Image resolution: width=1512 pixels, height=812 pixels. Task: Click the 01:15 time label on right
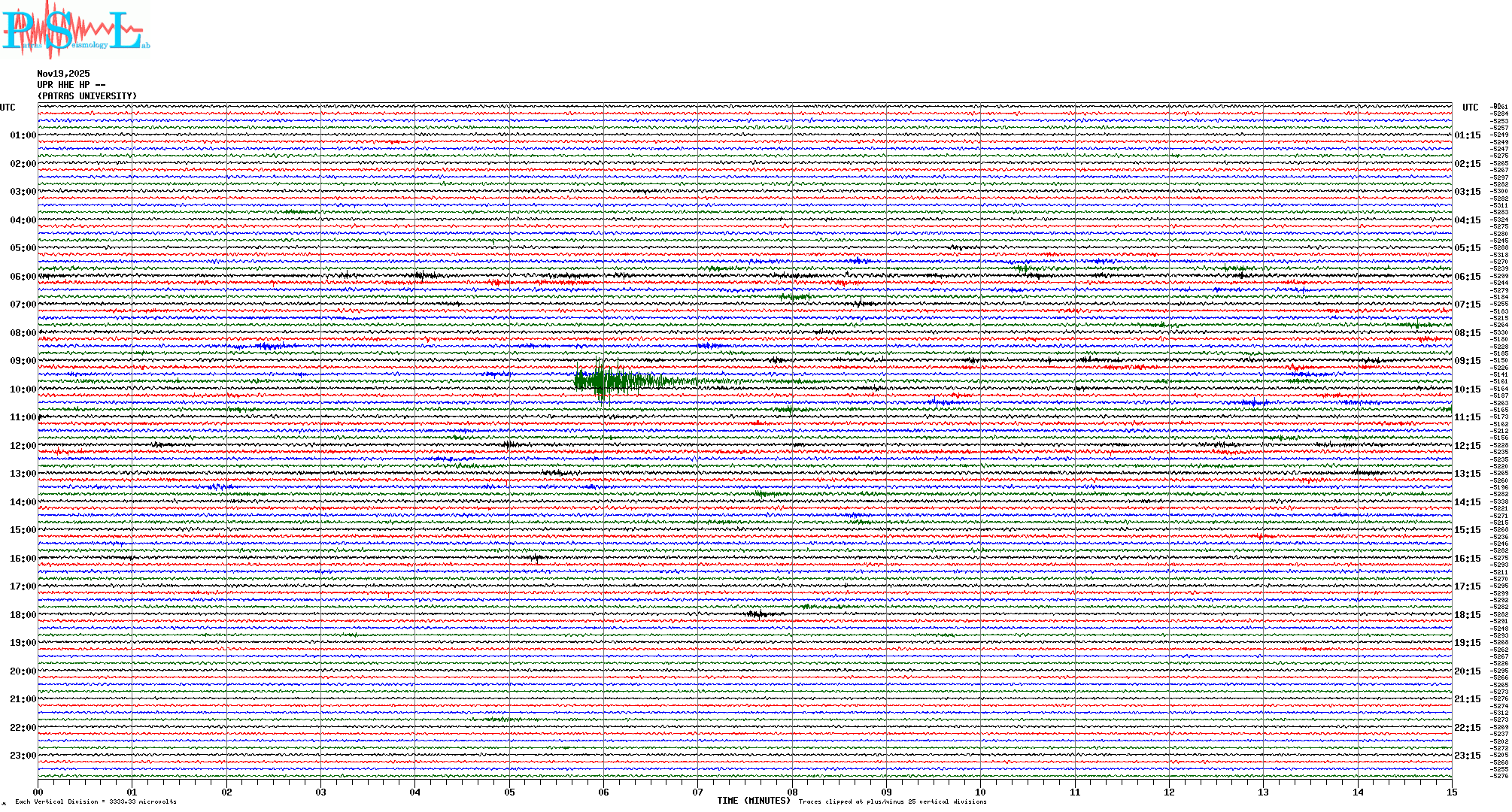click(x=1467, y=135)
